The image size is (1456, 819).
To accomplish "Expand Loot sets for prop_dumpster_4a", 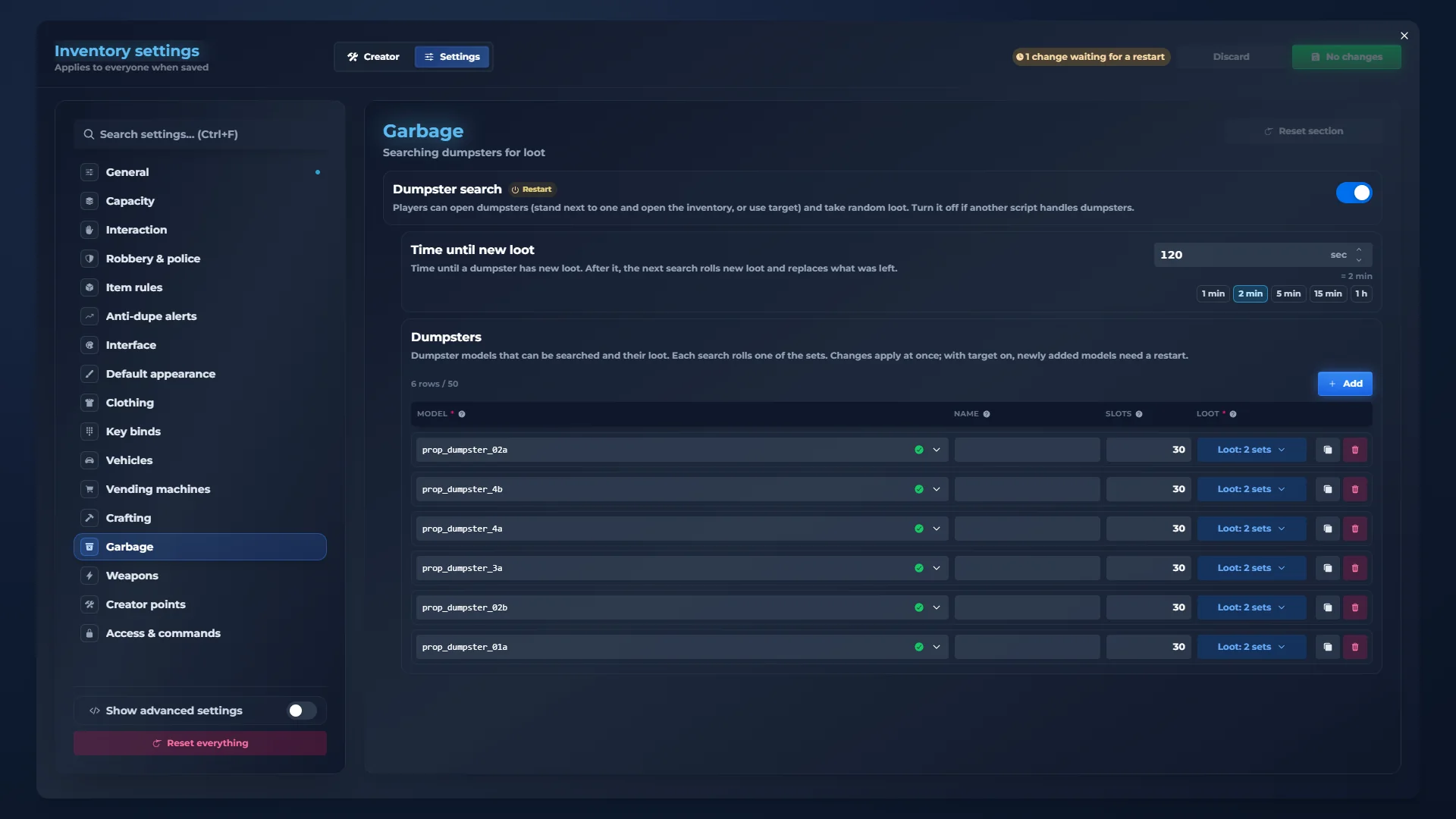I will 1251,529.
